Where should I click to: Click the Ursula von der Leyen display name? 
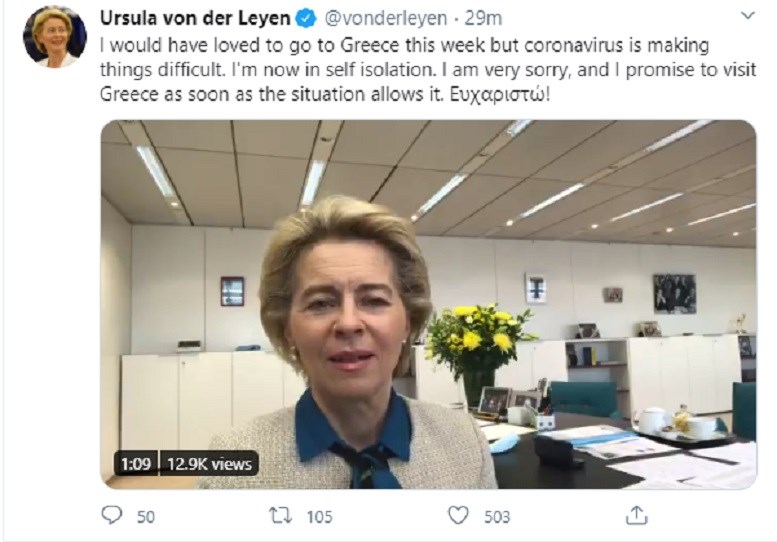coord(195,18)
